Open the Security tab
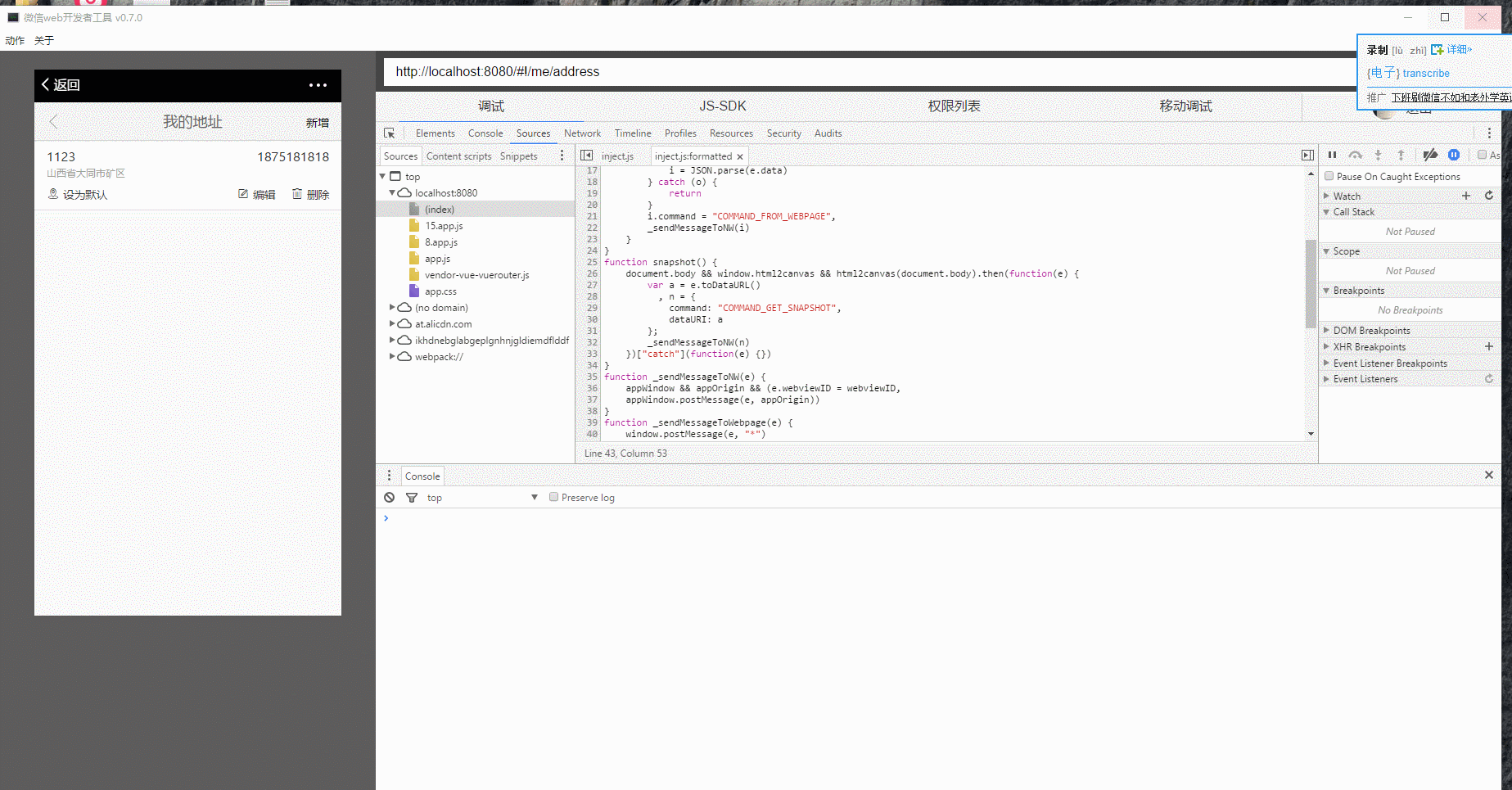The width and height of the screenshot is (1512, 790). (783, 133)
